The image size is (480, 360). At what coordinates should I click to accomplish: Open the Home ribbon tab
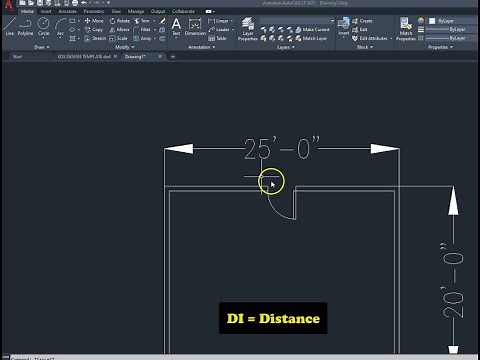click(x=27, y=11)
